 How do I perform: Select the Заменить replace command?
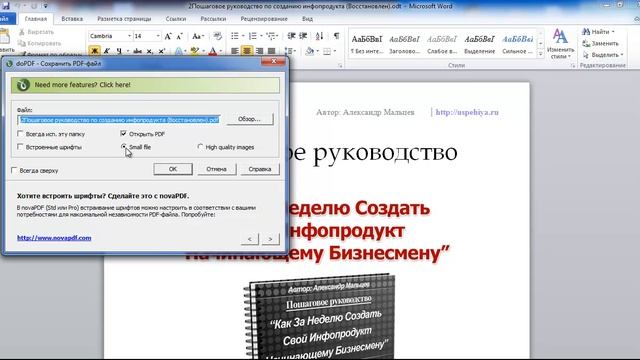tap(600, 43)
